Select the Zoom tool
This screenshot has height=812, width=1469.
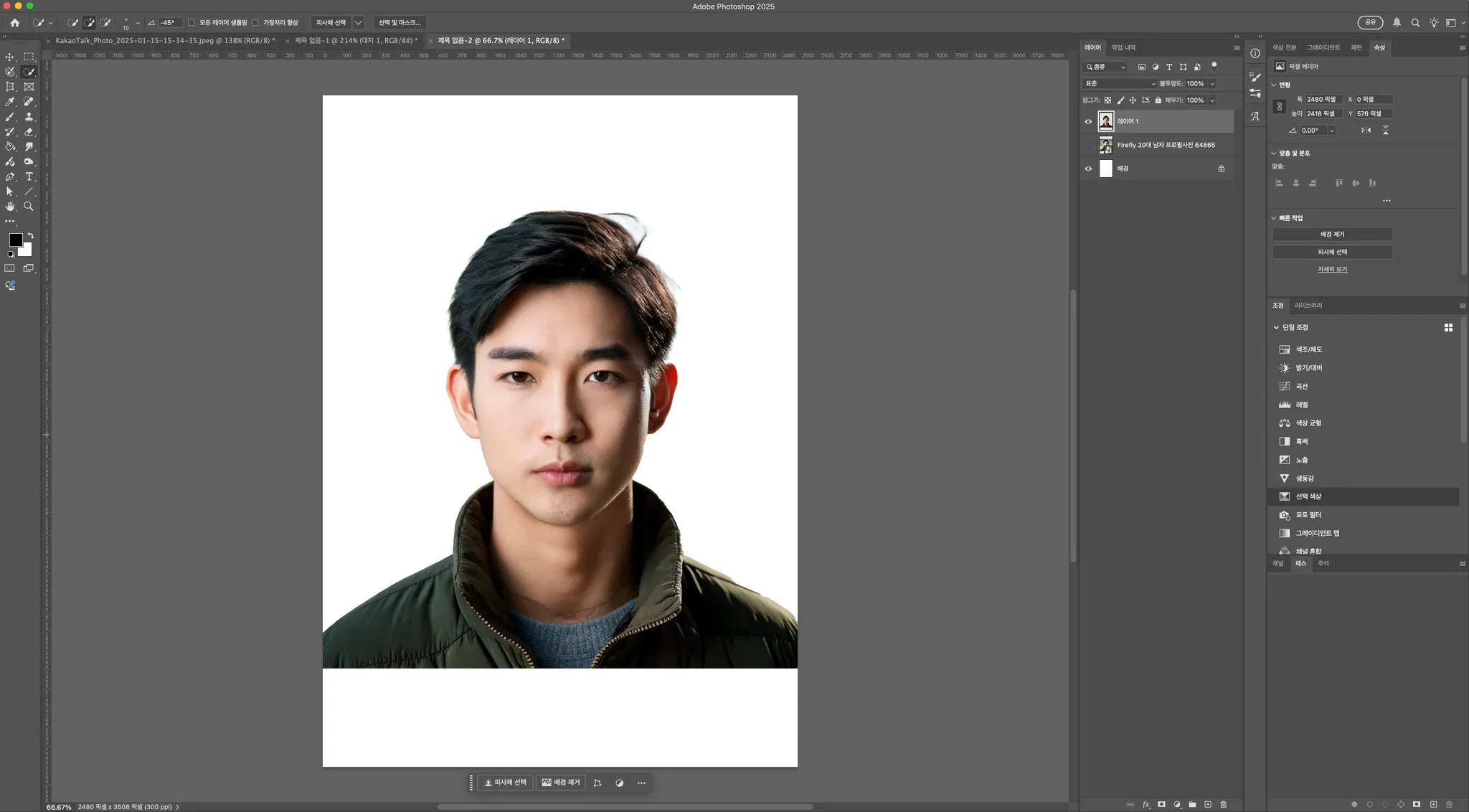point(29,207)
